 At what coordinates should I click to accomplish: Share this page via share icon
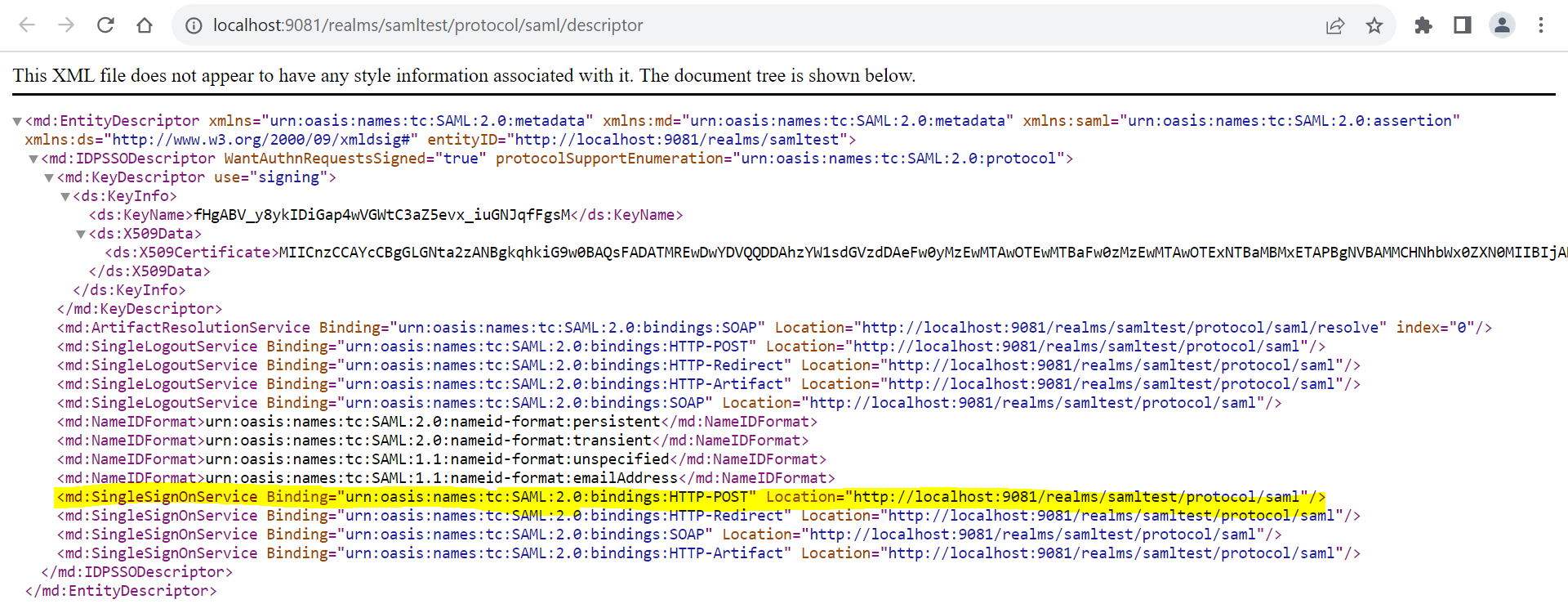[x=1335, y=25]
